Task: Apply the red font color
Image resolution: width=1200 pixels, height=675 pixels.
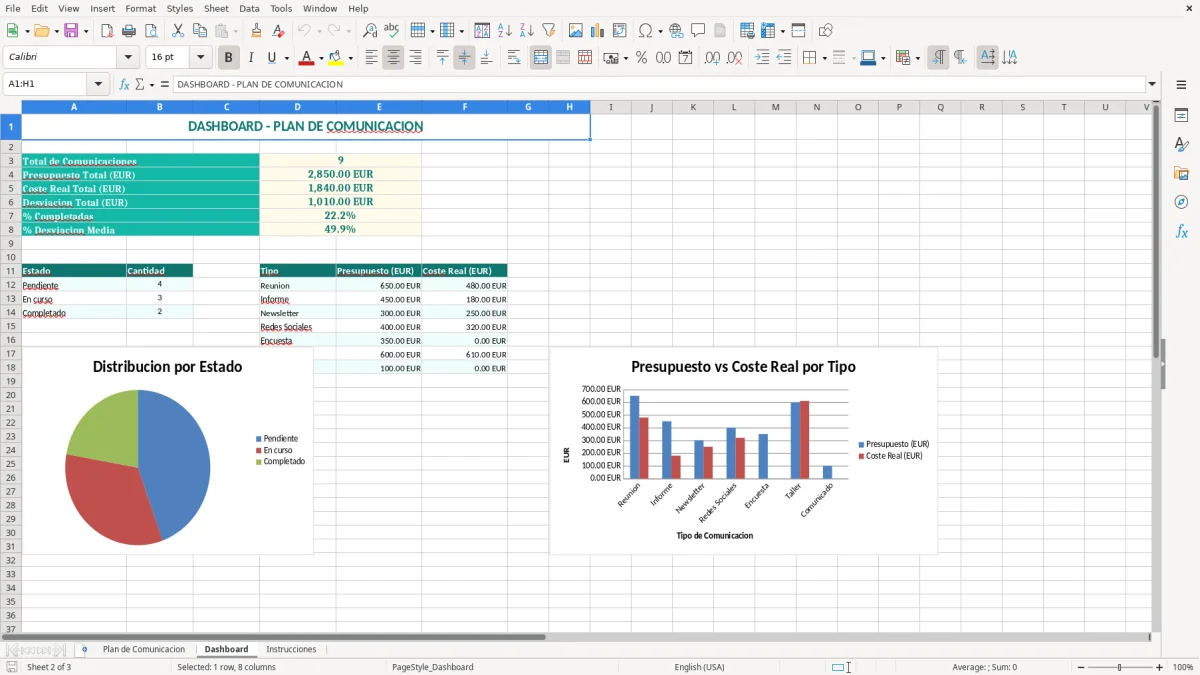Action: point(306,58)
